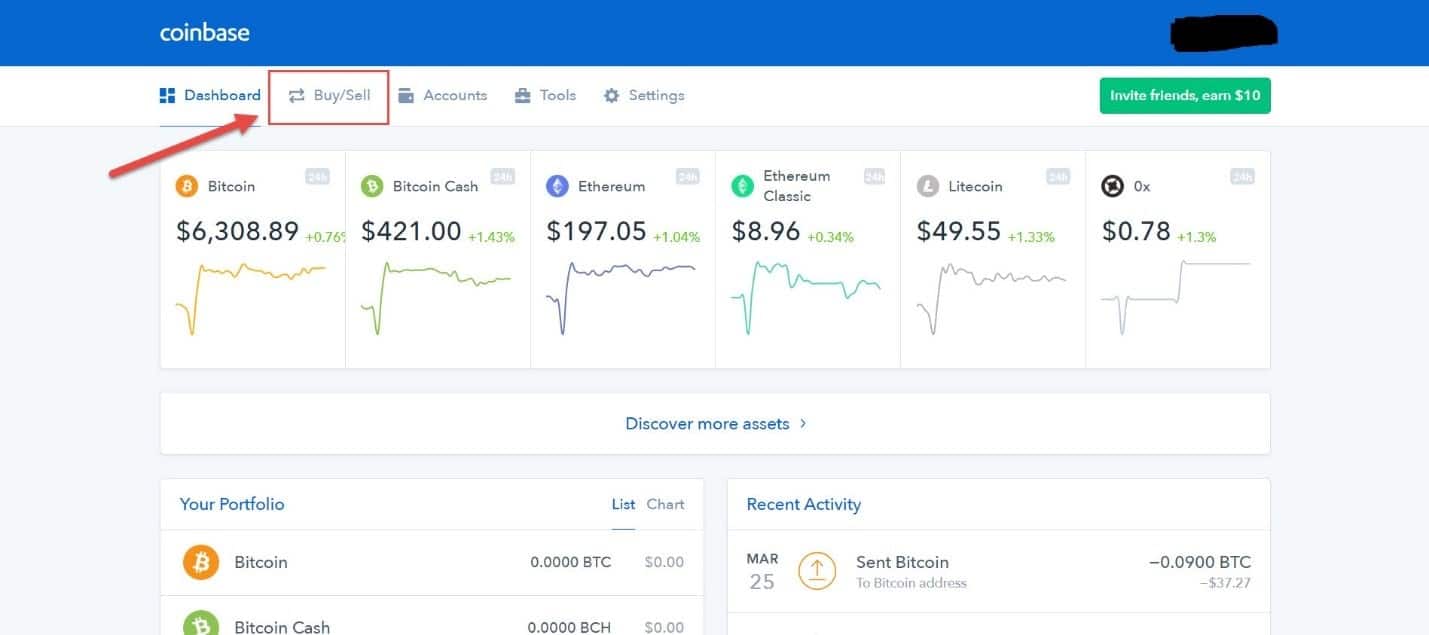
Task: Click the 0.0000 BCH balance
Action: click(570, 628)
